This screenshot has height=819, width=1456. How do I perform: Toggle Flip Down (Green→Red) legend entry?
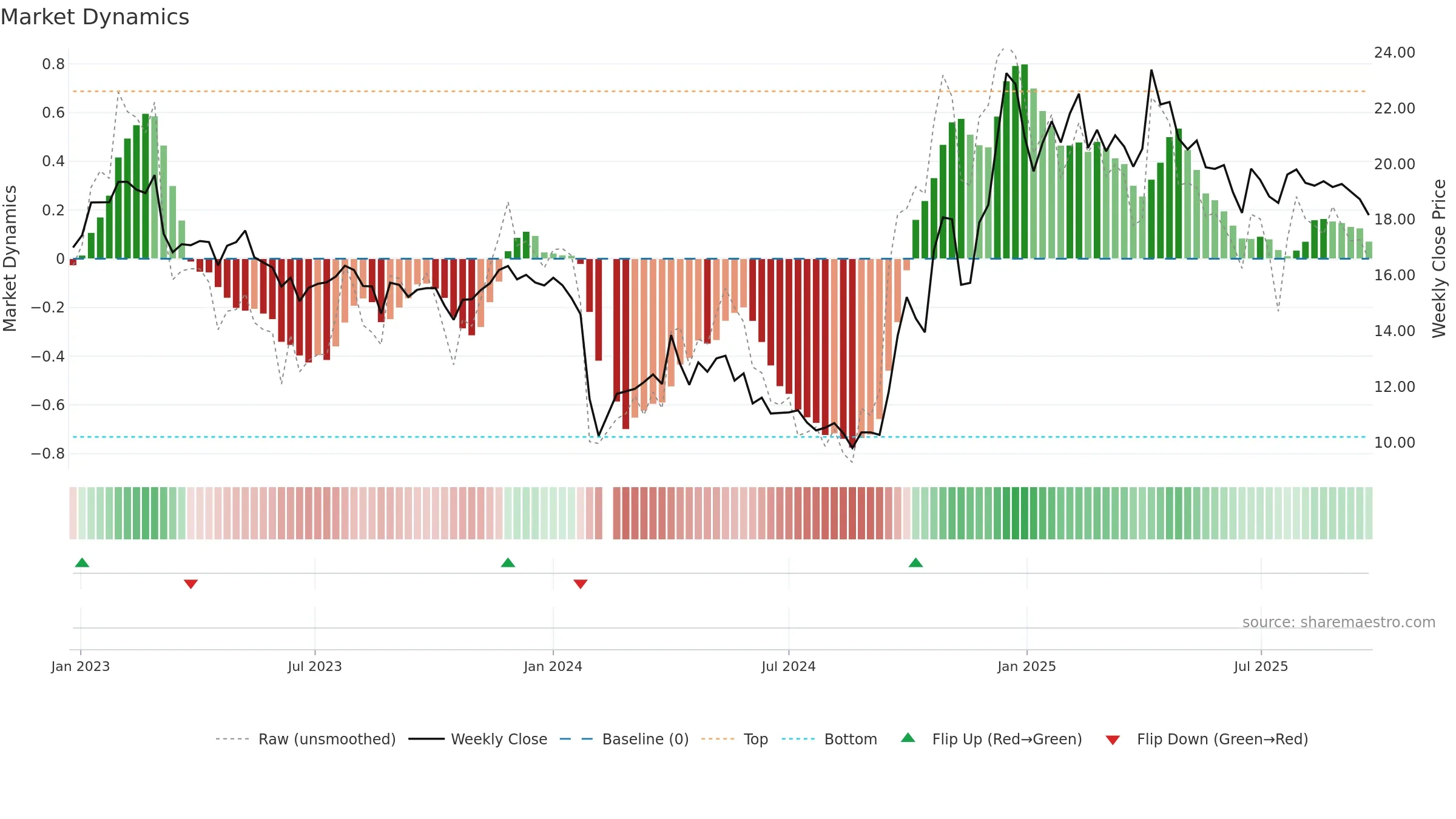pos(1207,739)
